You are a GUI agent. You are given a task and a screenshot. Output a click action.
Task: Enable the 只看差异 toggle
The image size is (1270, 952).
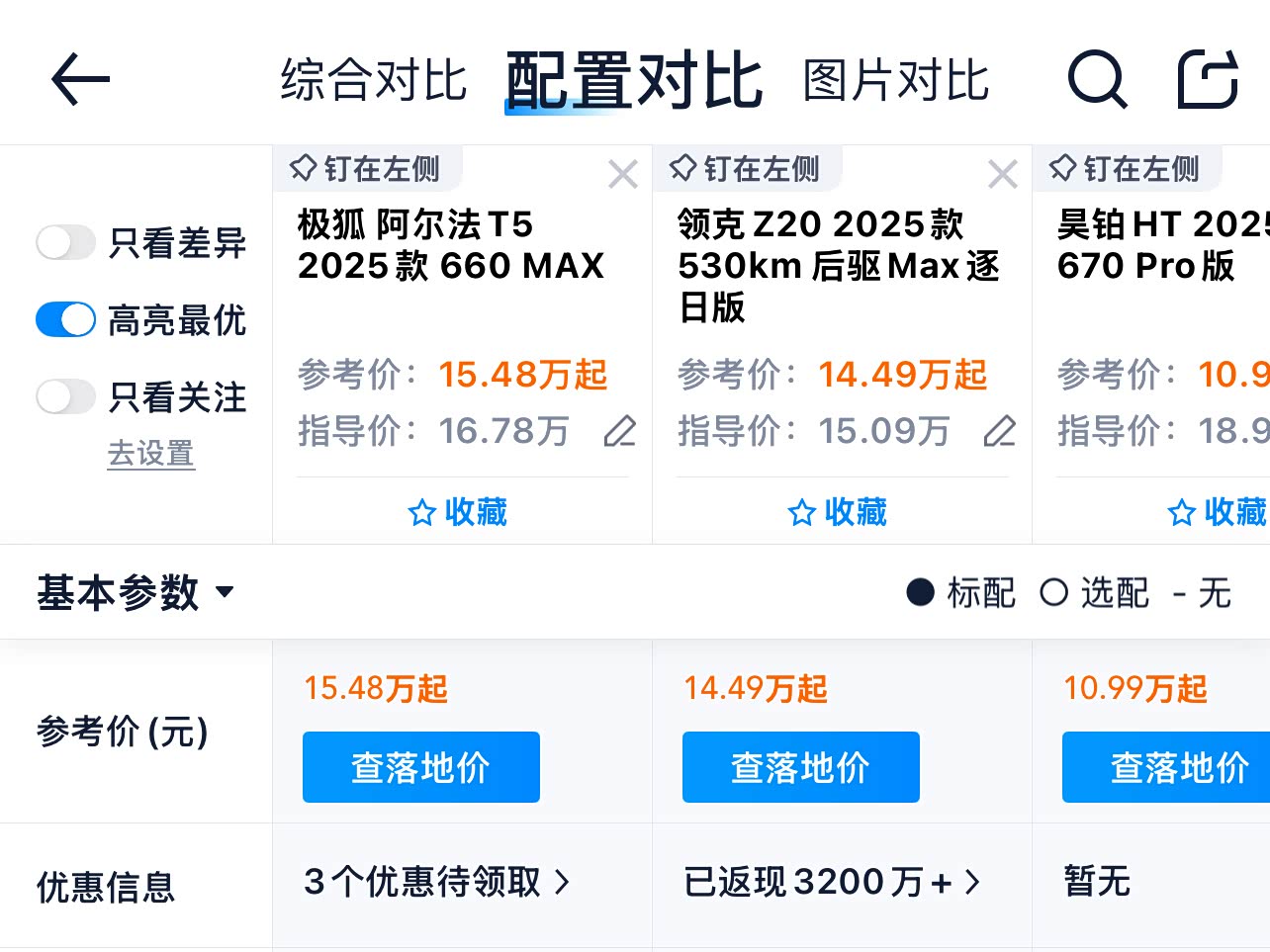click(x=65, y=242)
